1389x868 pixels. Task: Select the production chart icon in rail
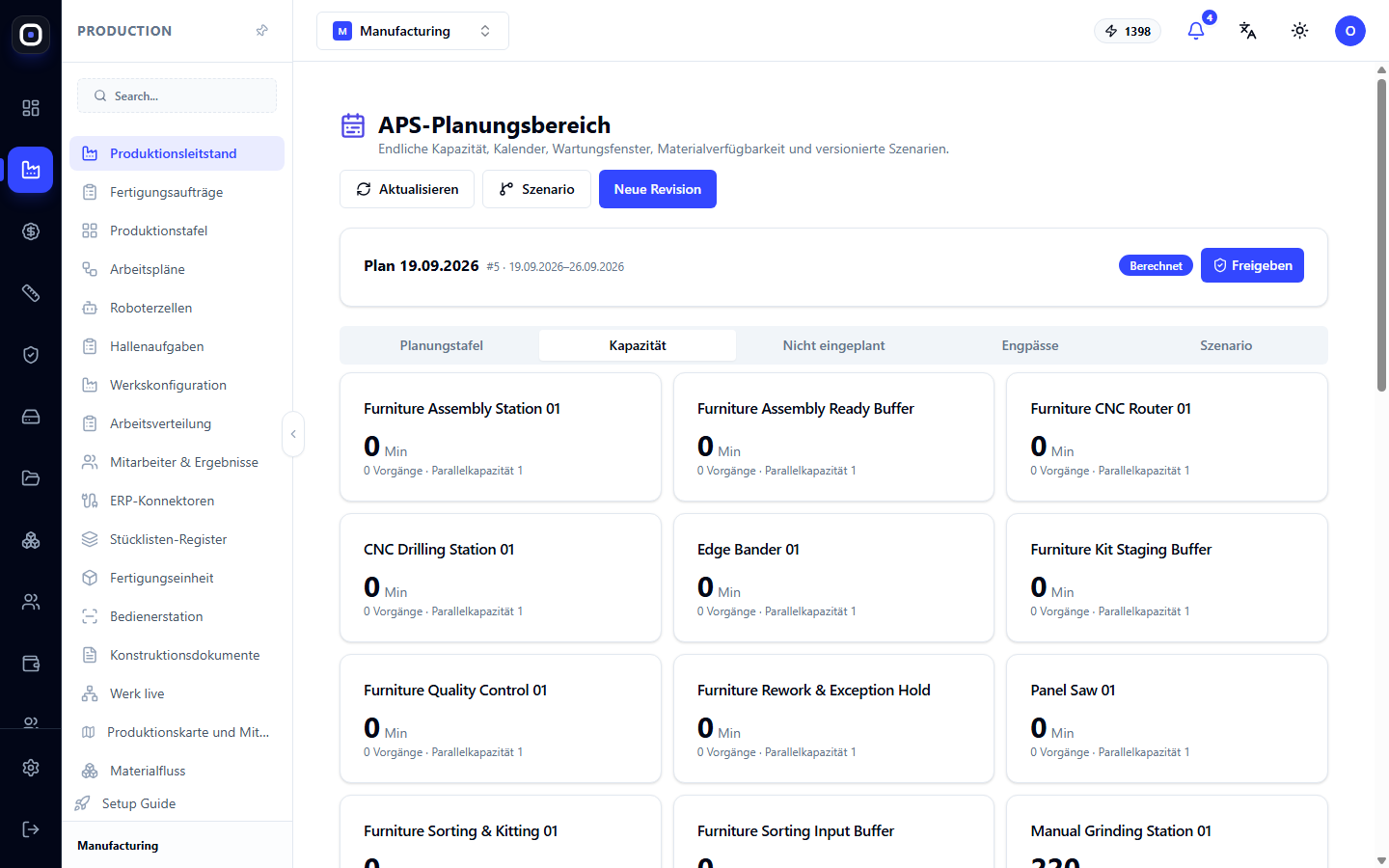[31, 170]
